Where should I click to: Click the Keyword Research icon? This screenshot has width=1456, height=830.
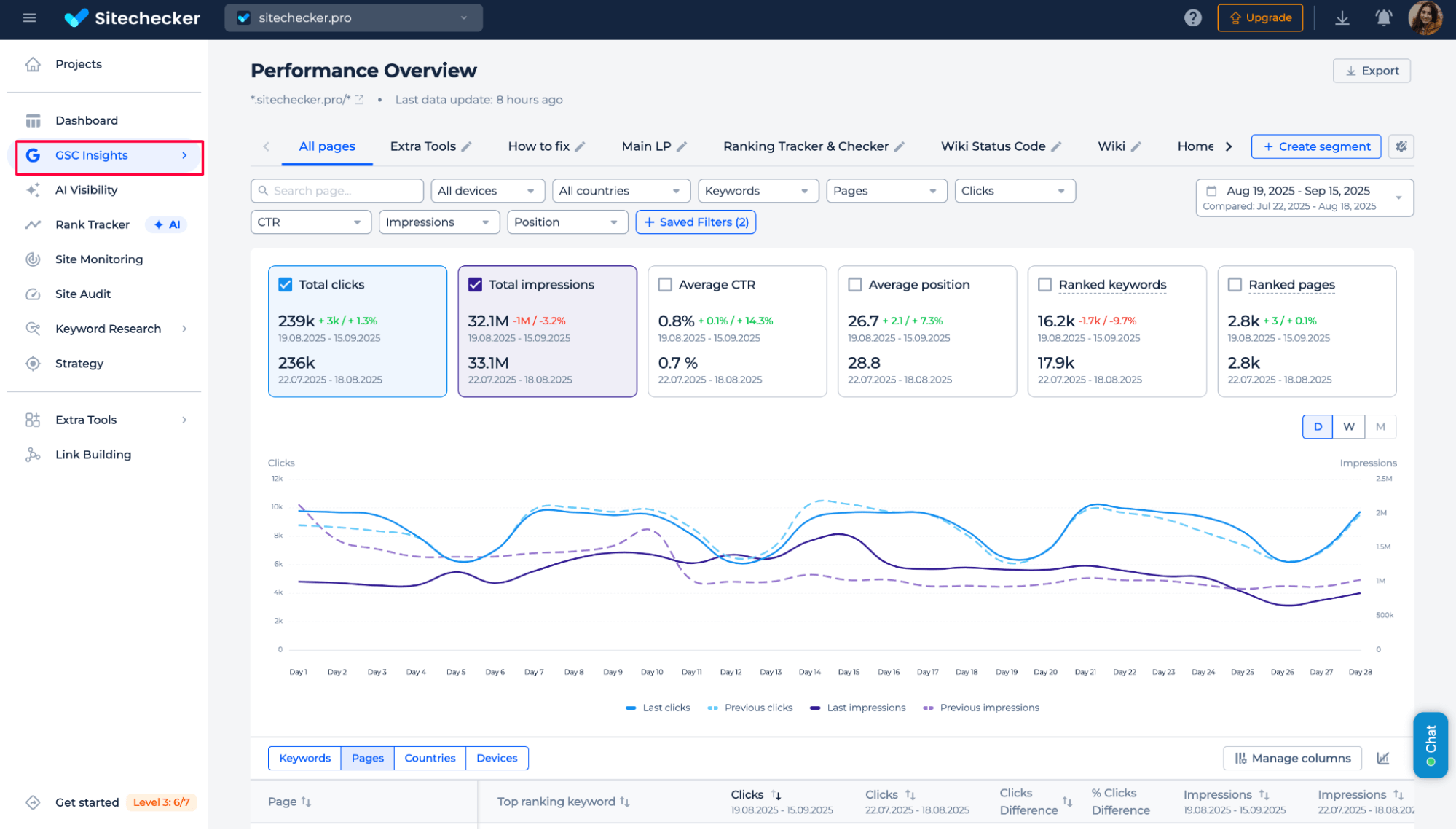33,329
